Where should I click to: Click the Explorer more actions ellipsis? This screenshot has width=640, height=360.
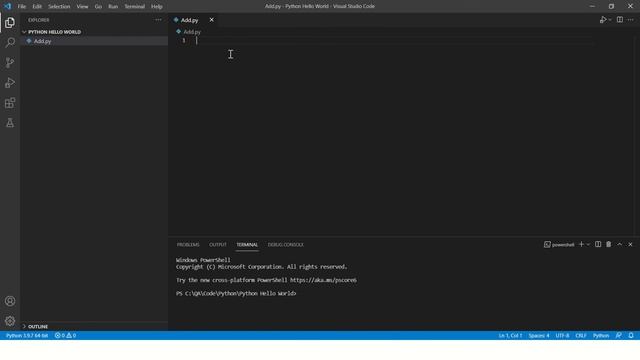pyautogui.click(x=158, y=20)
